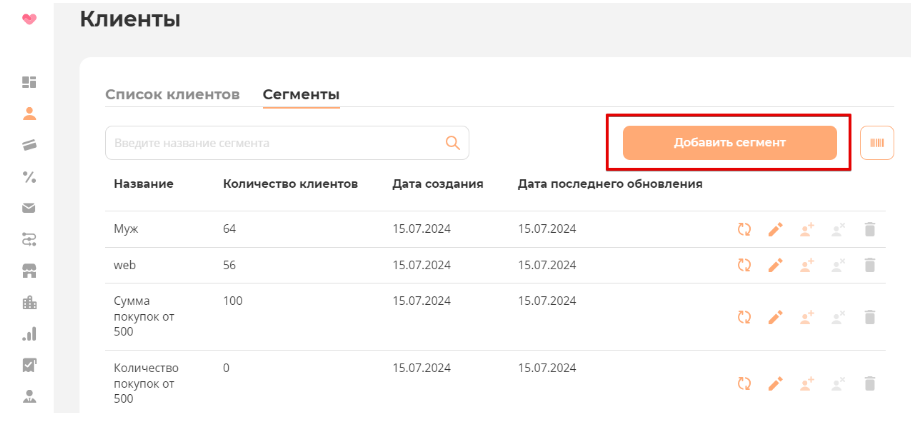This screenshot has height=437, width=911.
Task: Refresh the Сумма покупок от 500 segment
Action: (x=744, y=317)
